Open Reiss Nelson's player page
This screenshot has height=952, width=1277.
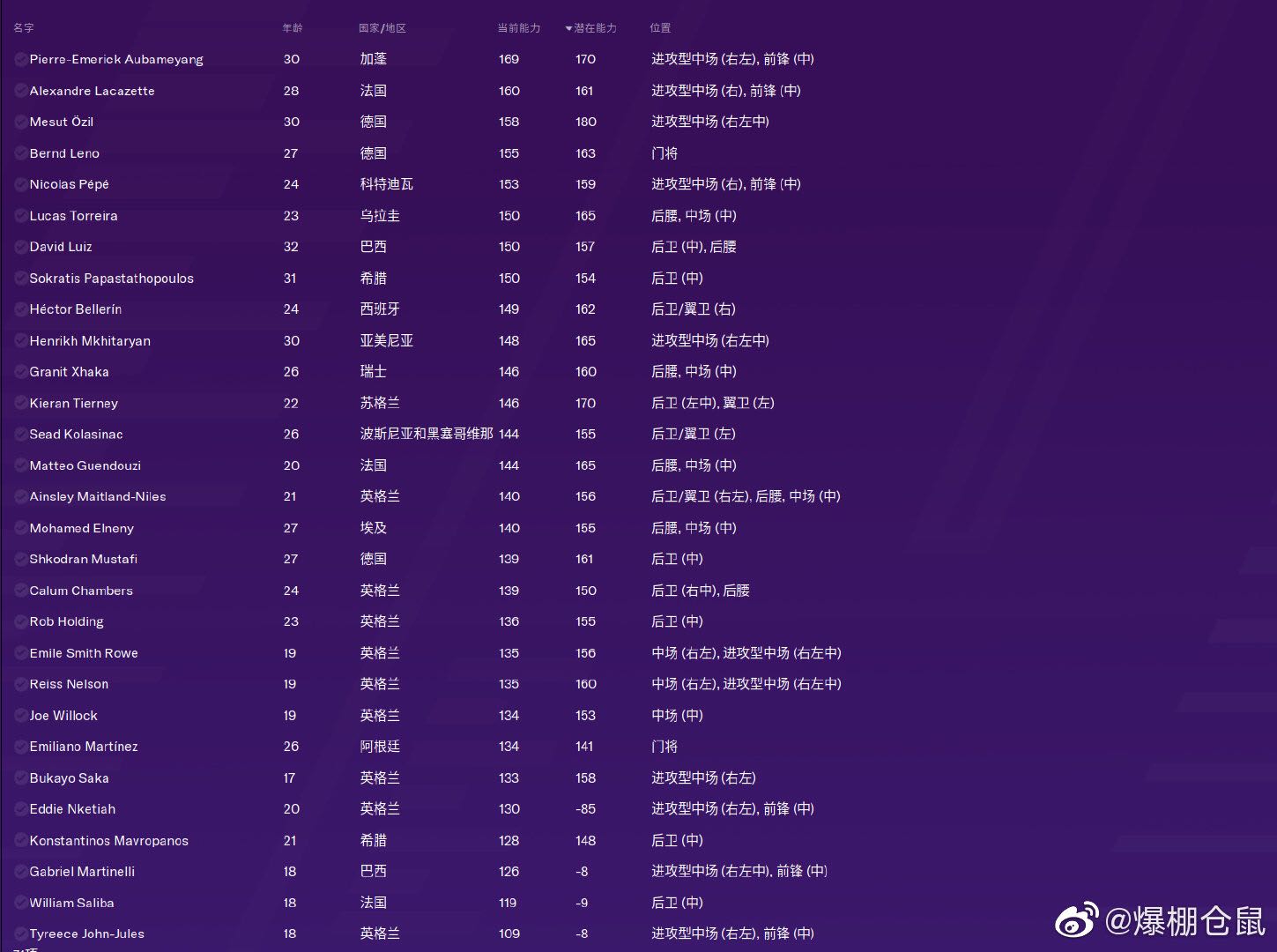coord(69,684)
